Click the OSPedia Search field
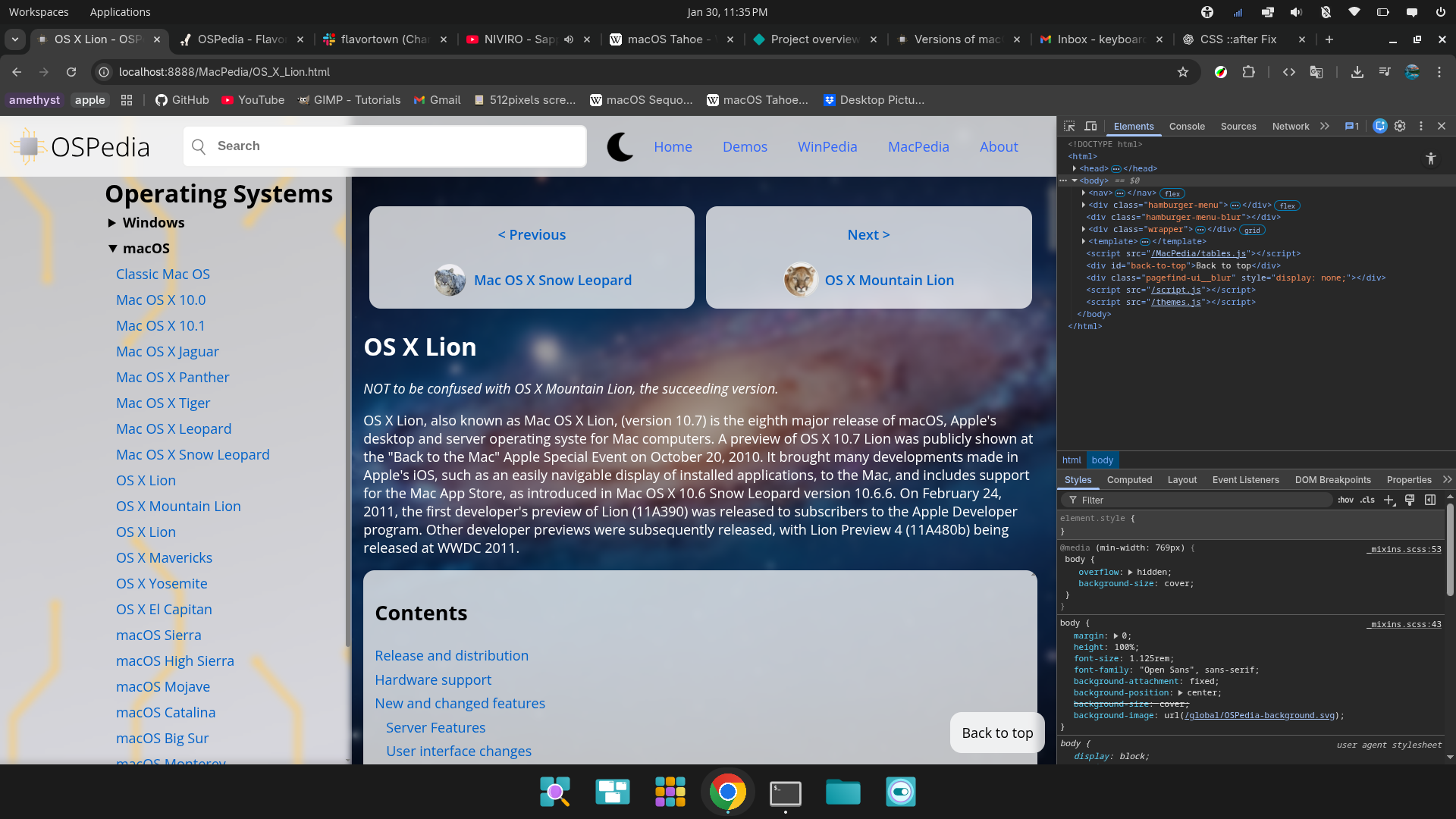Screen dimensions: 1456x819 pos(384,146)
